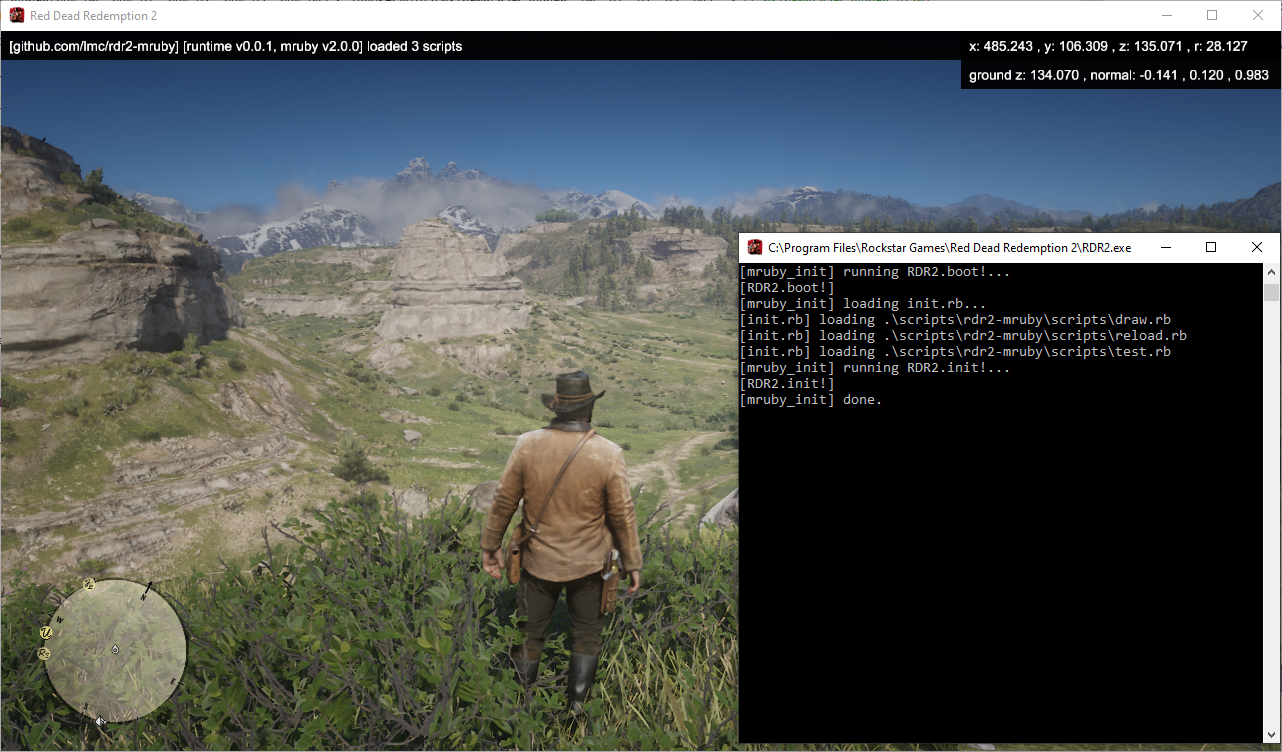Minimize the Red Dead Redemption 2 game window
This screenshot has width=1282, height=752.
1166,15
